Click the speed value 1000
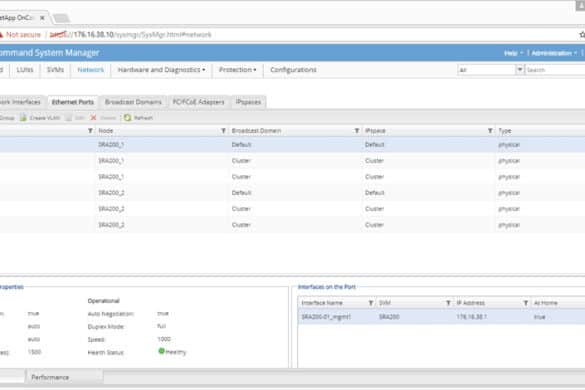The width and height of the screenshot is (585, 390). [x=164, y=339]
